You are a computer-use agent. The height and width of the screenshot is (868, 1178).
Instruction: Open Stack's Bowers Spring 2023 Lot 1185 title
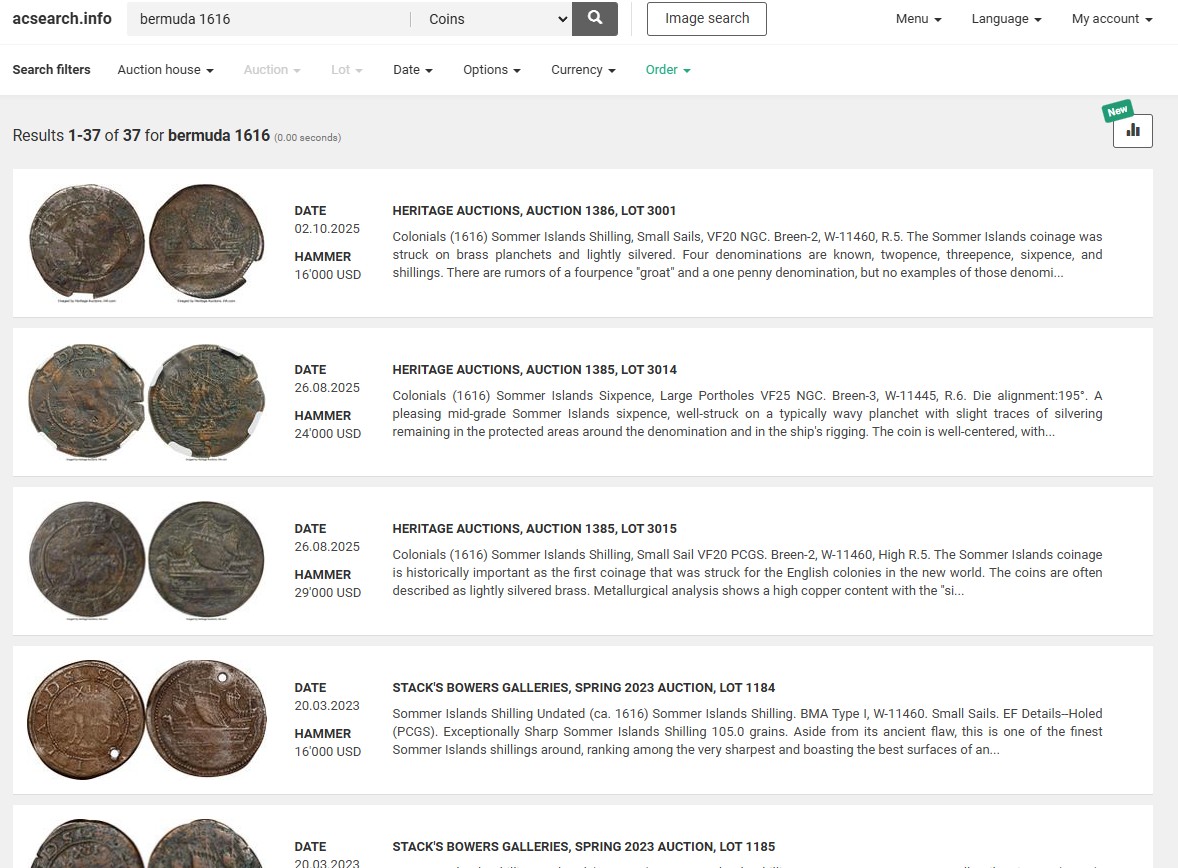[583, 847]
